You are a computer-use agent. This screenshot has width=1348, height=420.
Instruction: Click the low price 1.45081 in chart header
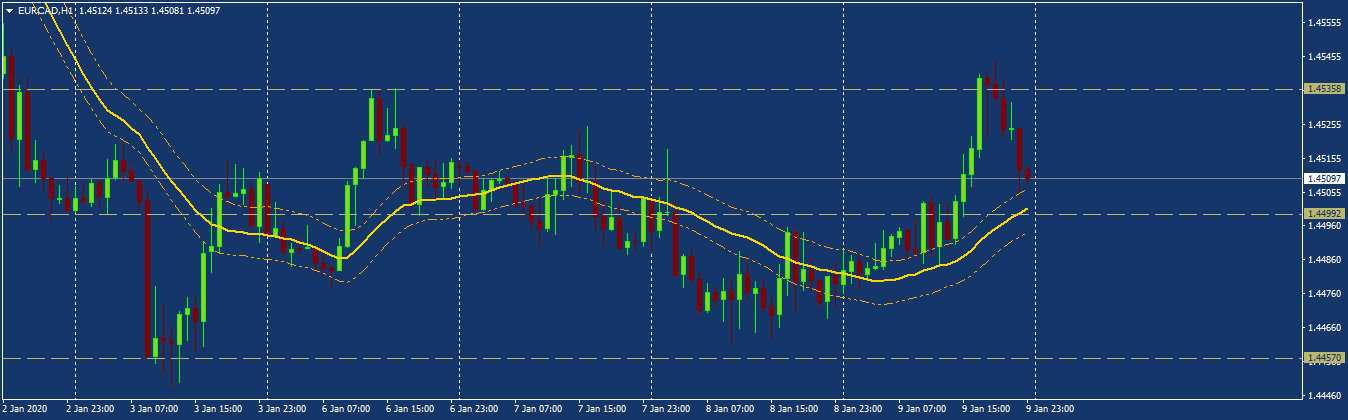[x=168, y=10]
